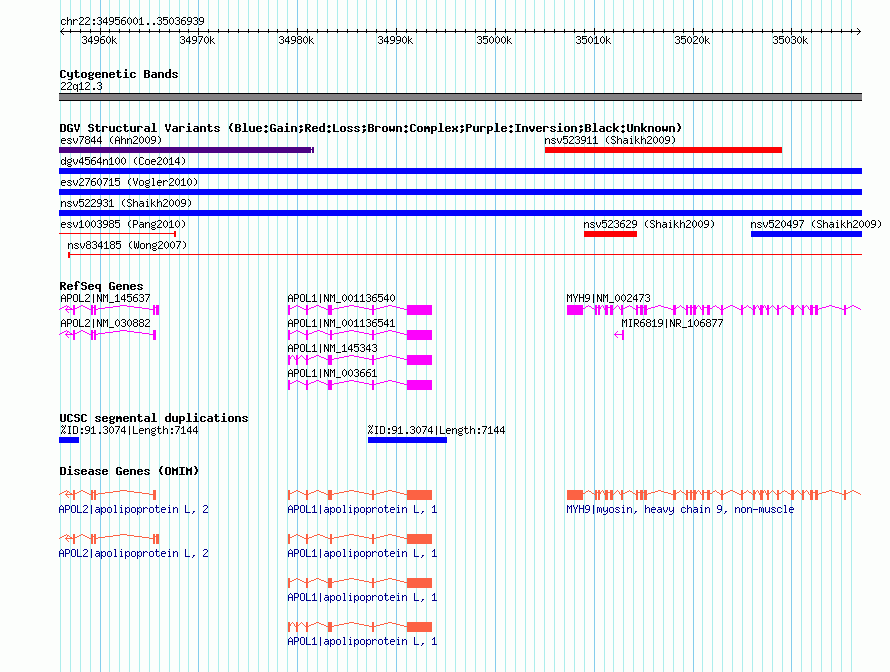Image resolution: width=890 pixels, height=672 pixels.
Task: Select the esv1003985 (Pang2010) thin red line
Action: point(117,234)
